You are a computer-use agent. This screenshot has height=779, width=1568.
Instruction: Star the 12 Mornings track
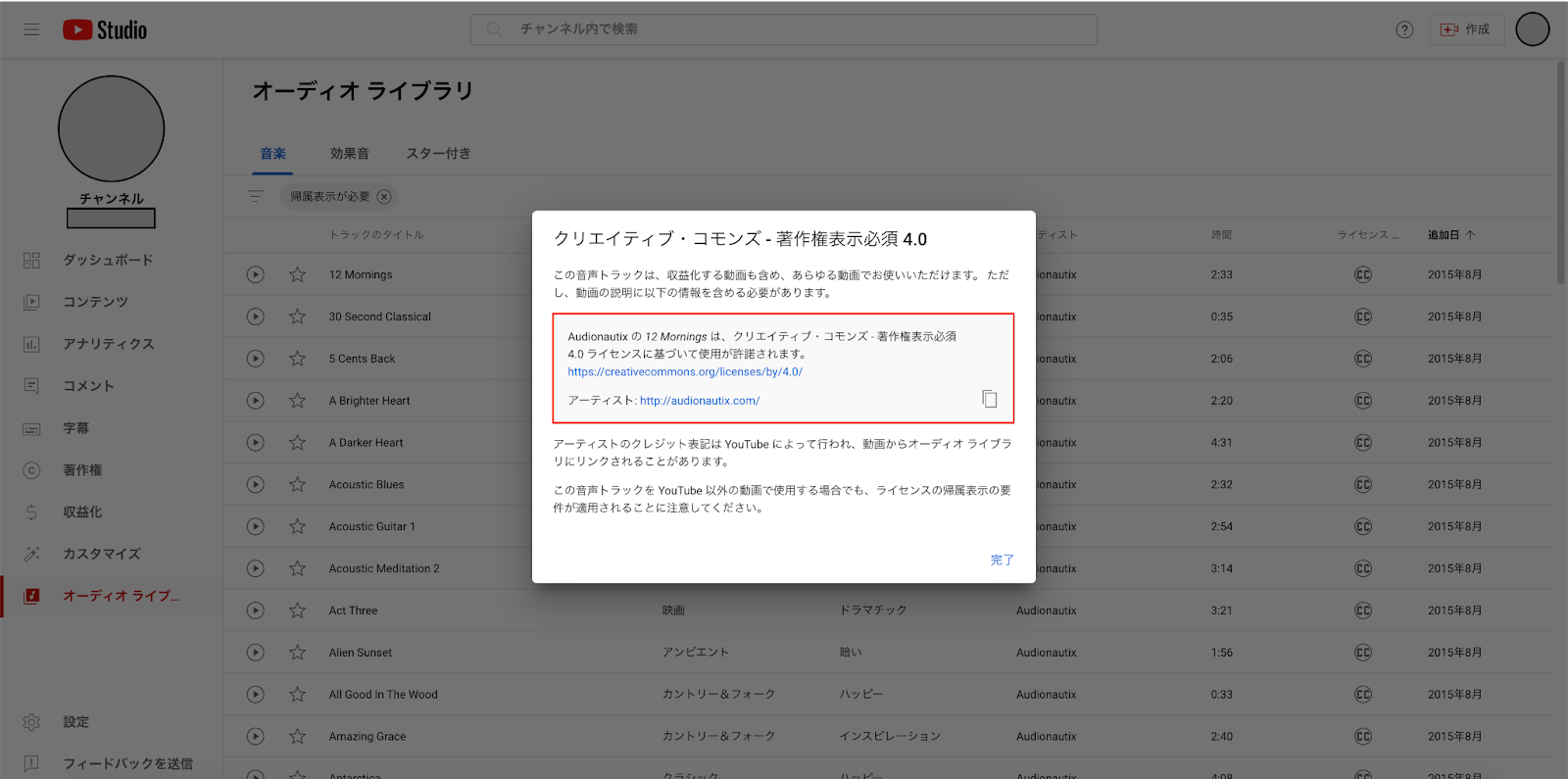(297, 274)
